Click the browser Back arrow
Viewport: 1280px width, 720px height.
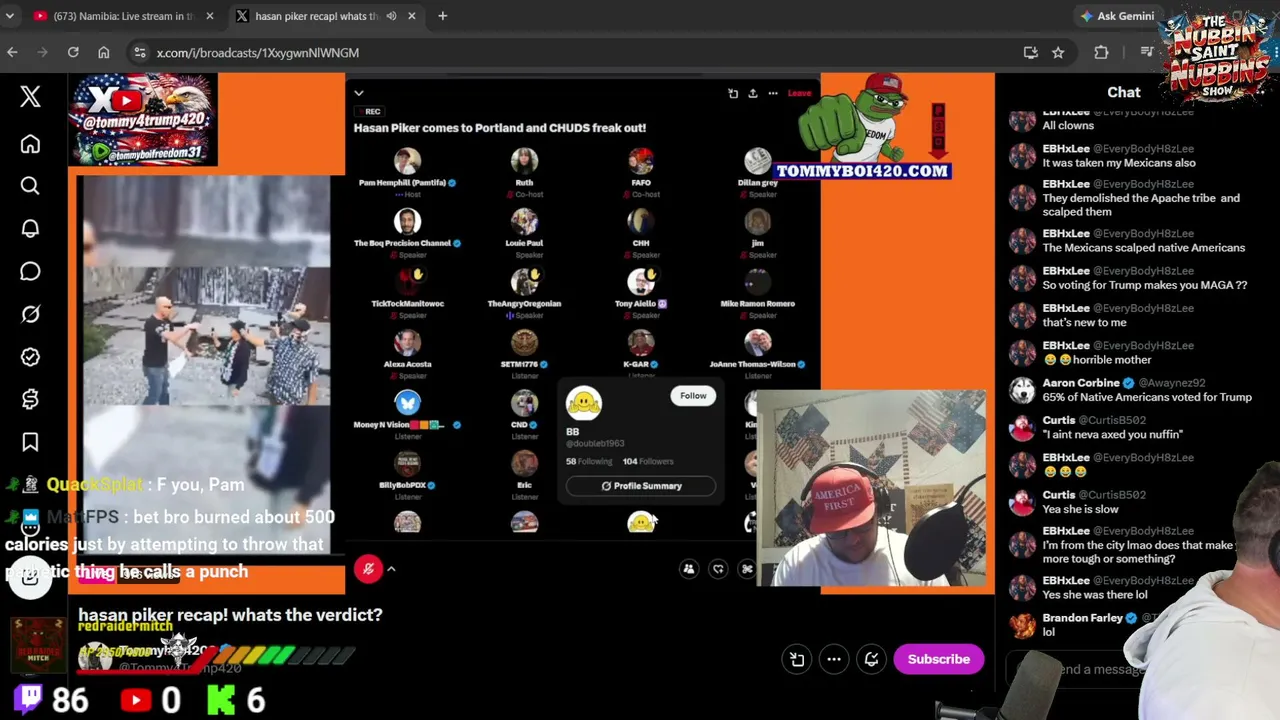(12, 52)
